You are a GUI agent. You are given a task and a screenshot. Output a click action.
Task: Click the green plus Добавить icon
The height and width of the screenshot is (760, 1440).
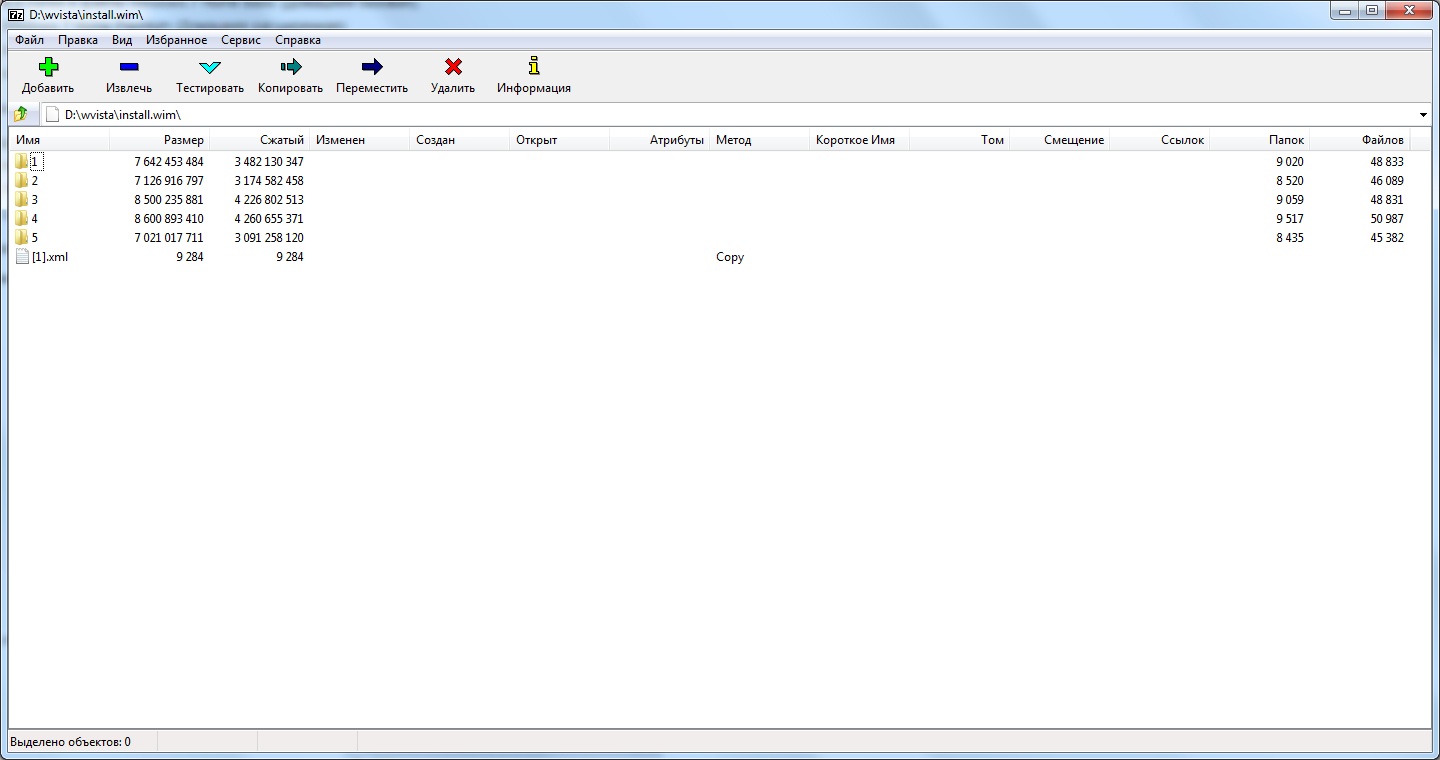pos(48,67)
